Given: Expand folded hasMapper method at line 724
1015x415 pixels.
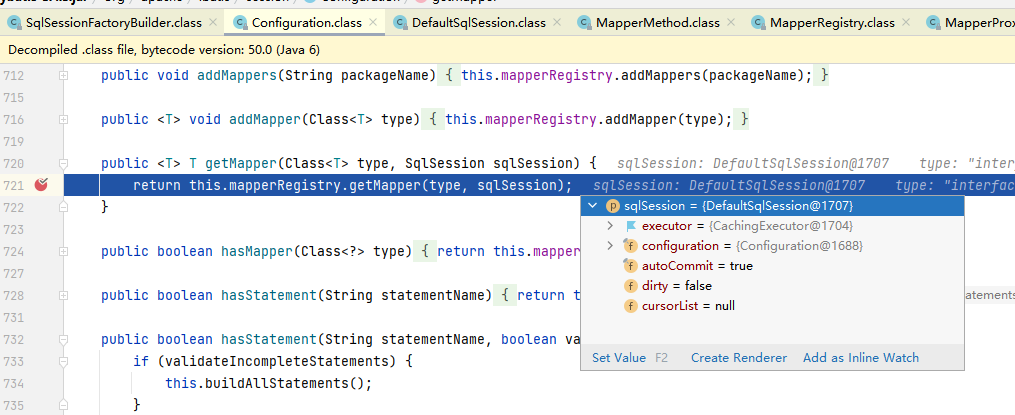Looking at the screenshot, I should point(63,251).
